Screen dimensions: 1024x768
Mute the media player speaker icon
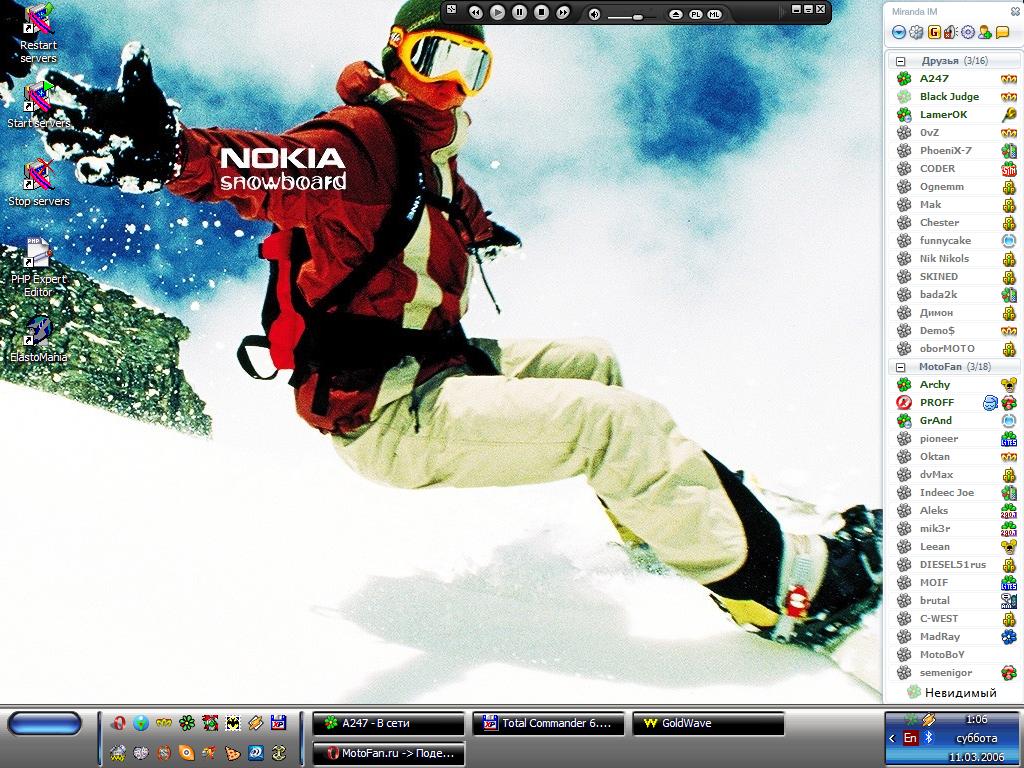point(594,14)
